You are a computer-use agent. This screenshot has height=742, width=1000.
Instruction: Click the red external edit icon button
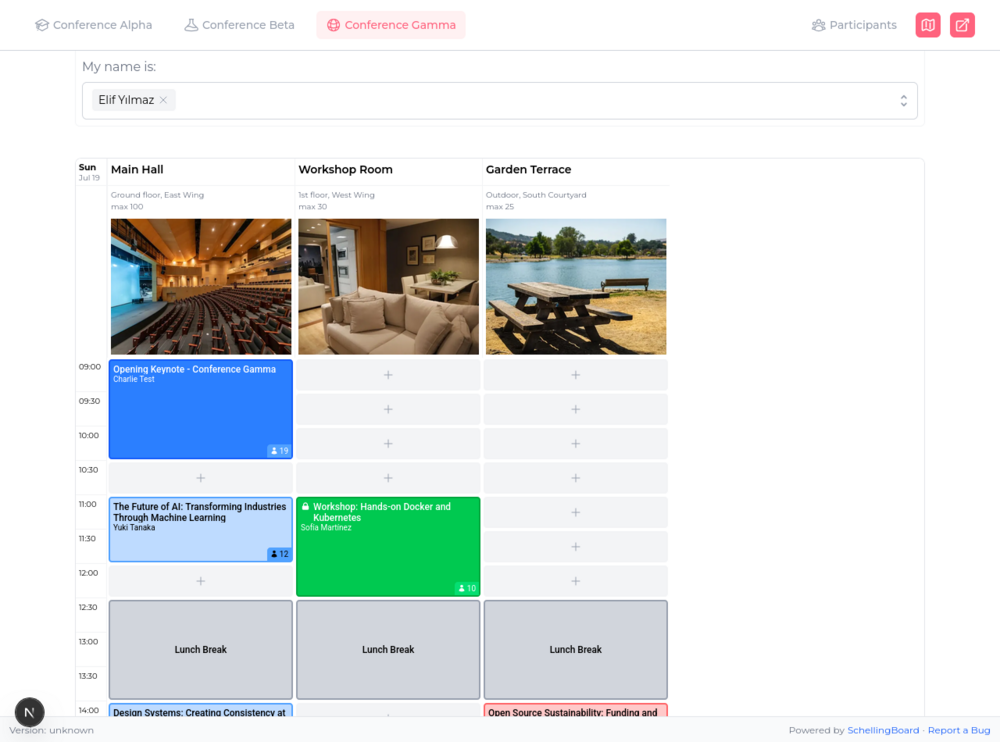coord(962,25)
